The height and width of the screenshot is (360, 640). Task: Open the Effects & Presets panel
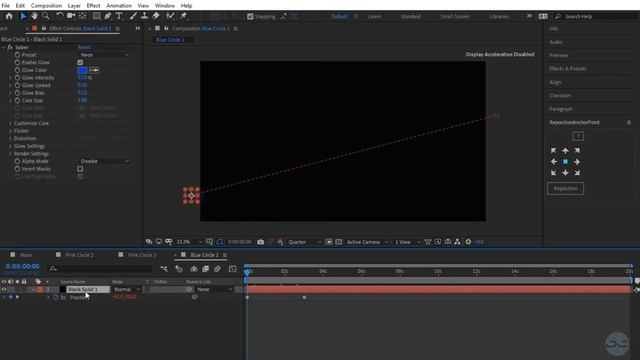568,69
